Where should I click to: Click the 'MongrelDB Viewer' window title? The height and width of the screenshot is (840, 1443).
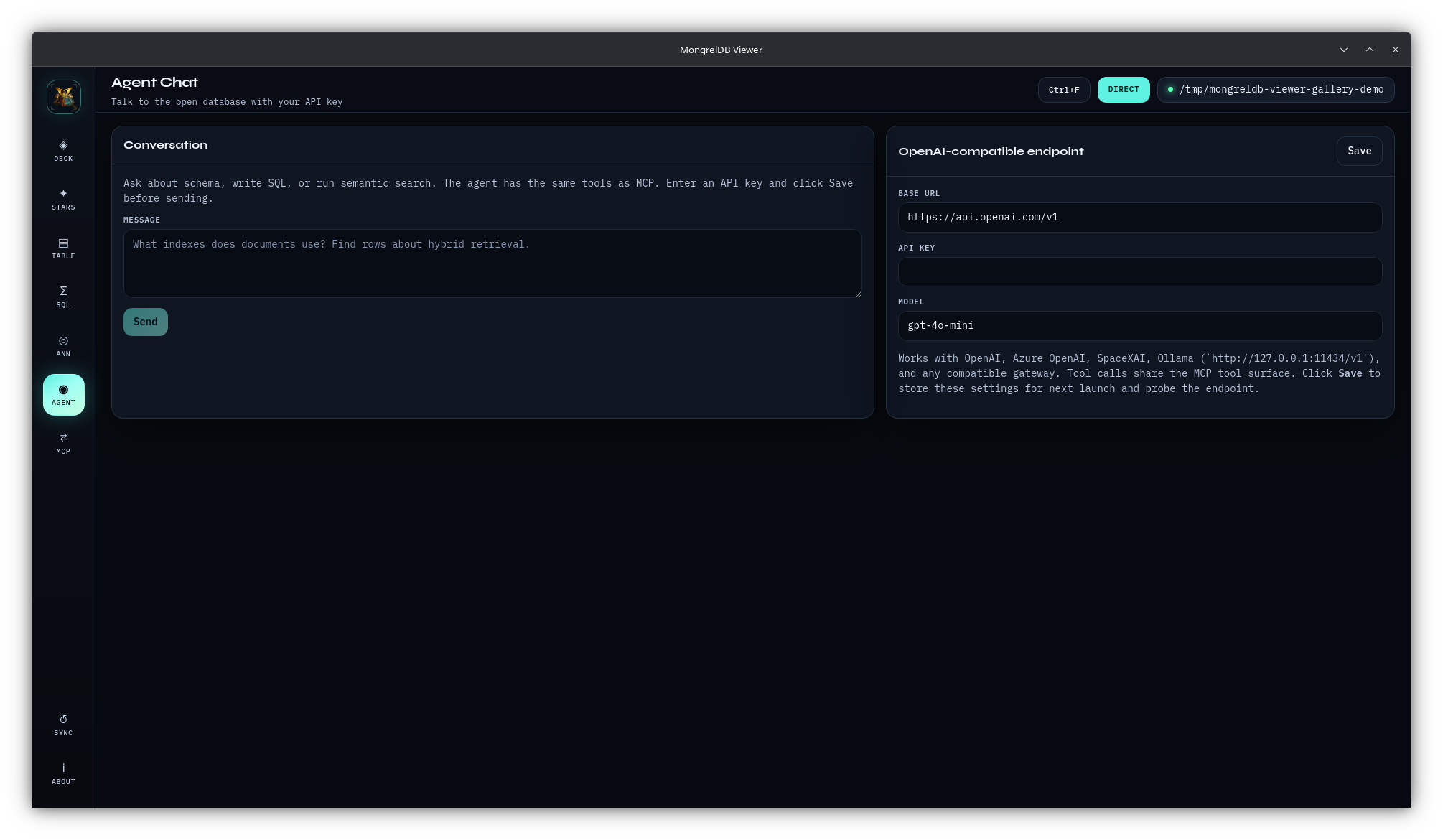[721, 50]
